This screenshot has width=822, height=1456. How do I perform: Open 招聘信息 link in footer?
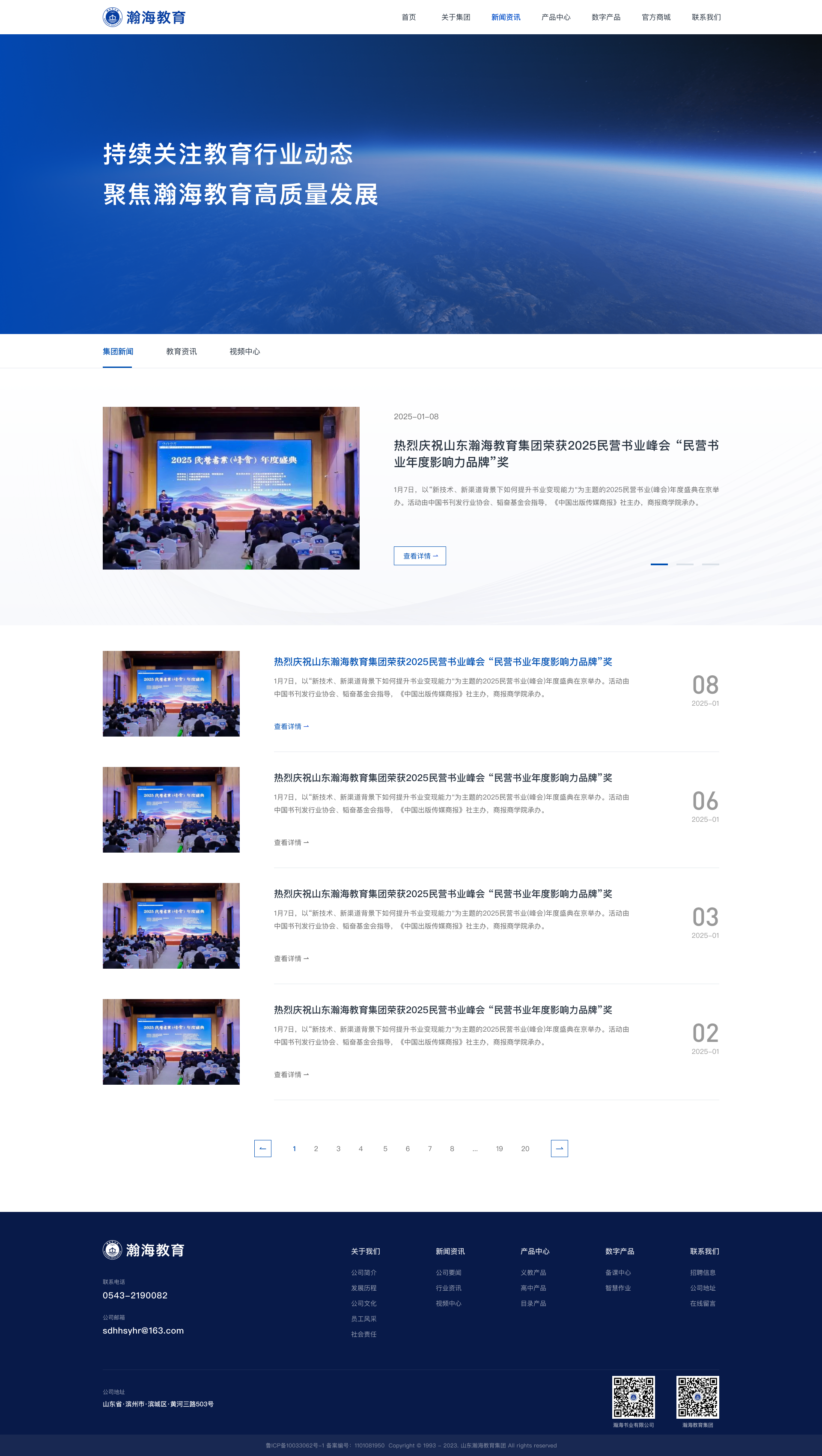coord(703,1272)
